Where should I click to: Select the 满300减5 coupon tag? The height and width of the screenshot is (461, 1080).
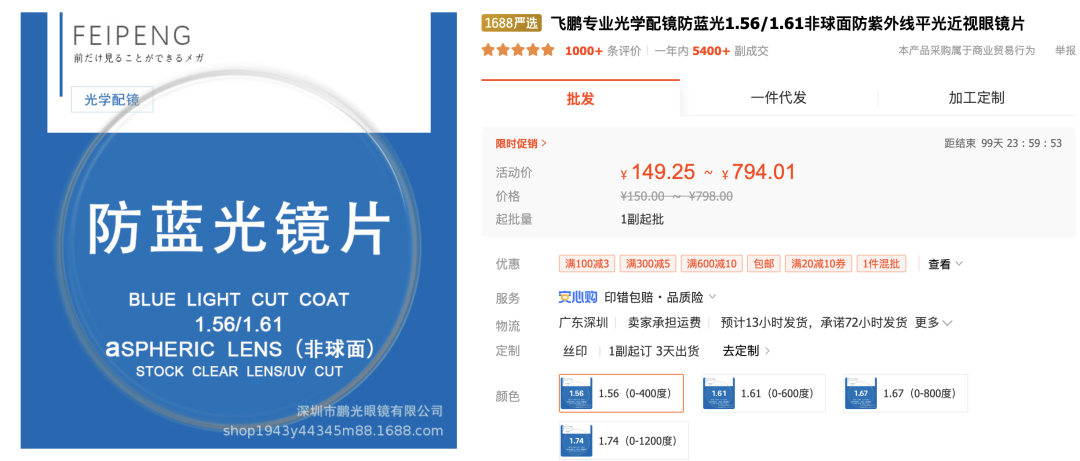point(649,264)
